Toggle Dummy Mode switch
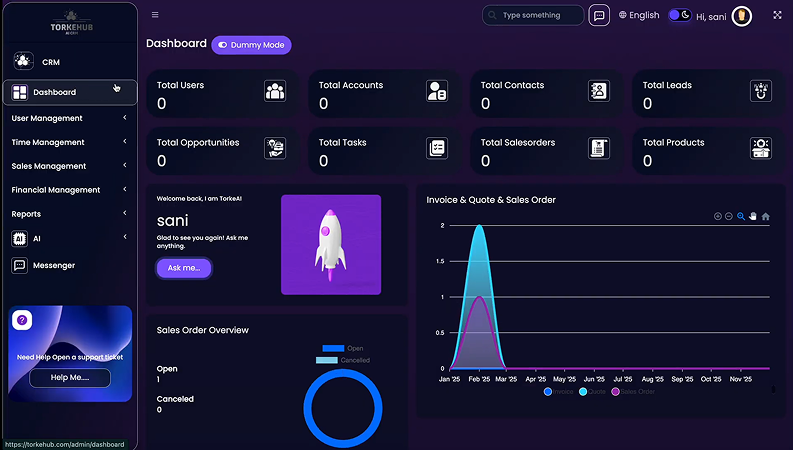 click(x=223, y=44)
